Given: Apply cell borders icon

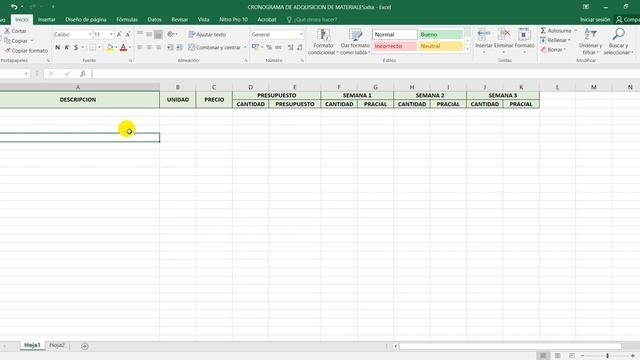Looking at the screenshot, I should pyautogui.click(x=93, y=48).
